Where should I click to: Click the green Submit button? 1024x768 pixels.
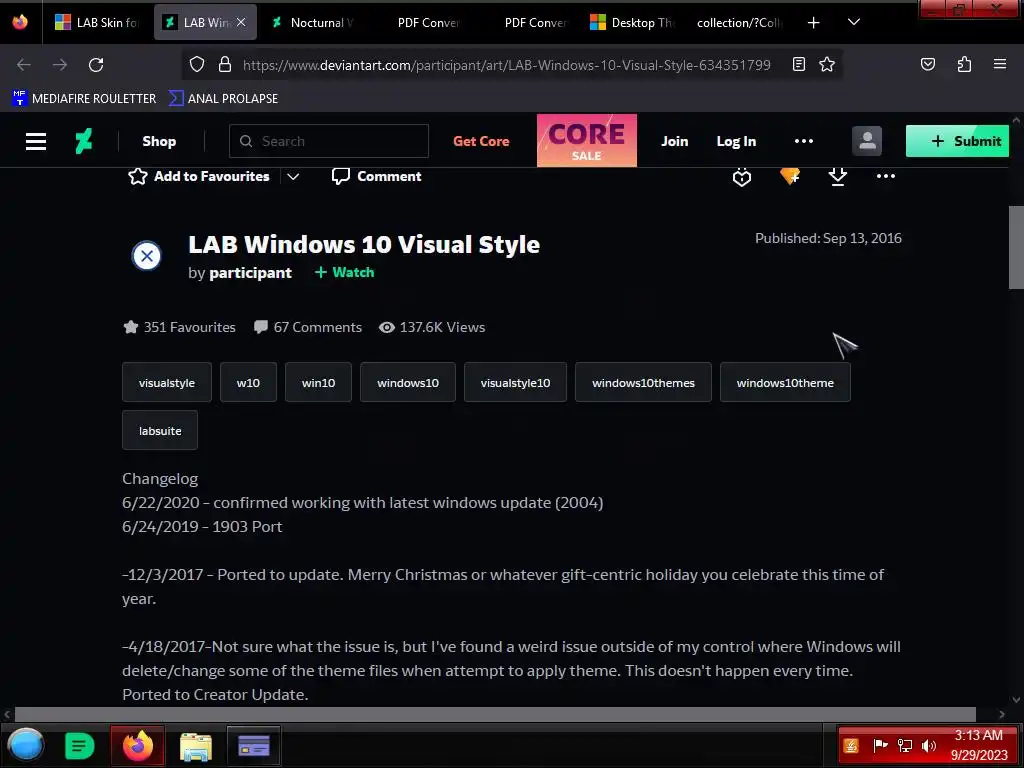[x=957, y=141]
